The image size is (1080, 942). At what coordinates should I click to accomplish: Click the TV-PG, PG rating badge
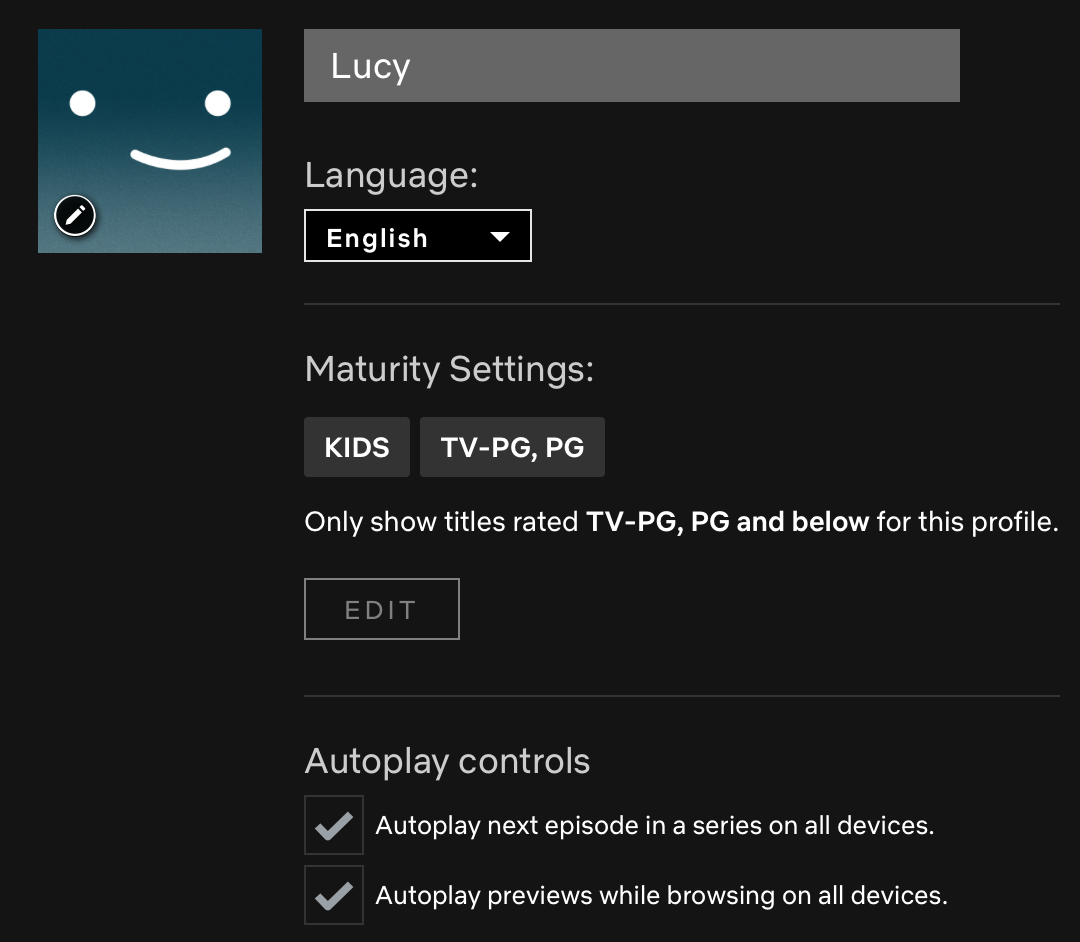(512, 447)
